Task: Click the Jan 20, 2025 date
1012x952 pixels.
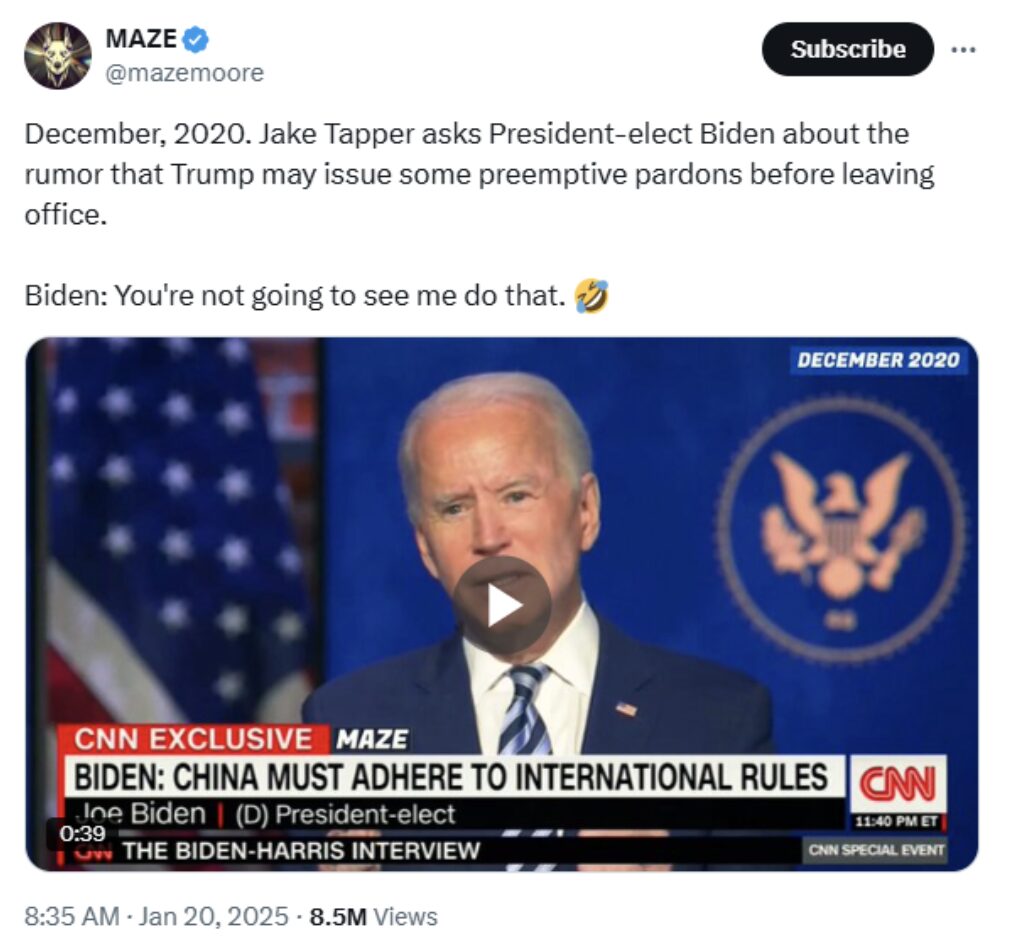Action: 214,916
